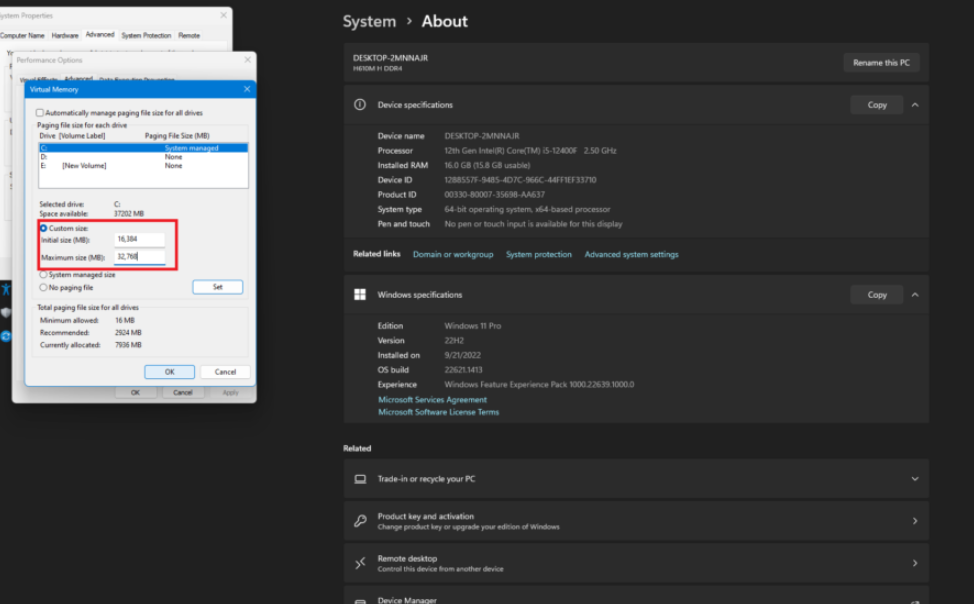This screenshot has height=604, width=974.
Task: Close the Virtual Memory dialog with X
Action: click(x=246, y=89)
